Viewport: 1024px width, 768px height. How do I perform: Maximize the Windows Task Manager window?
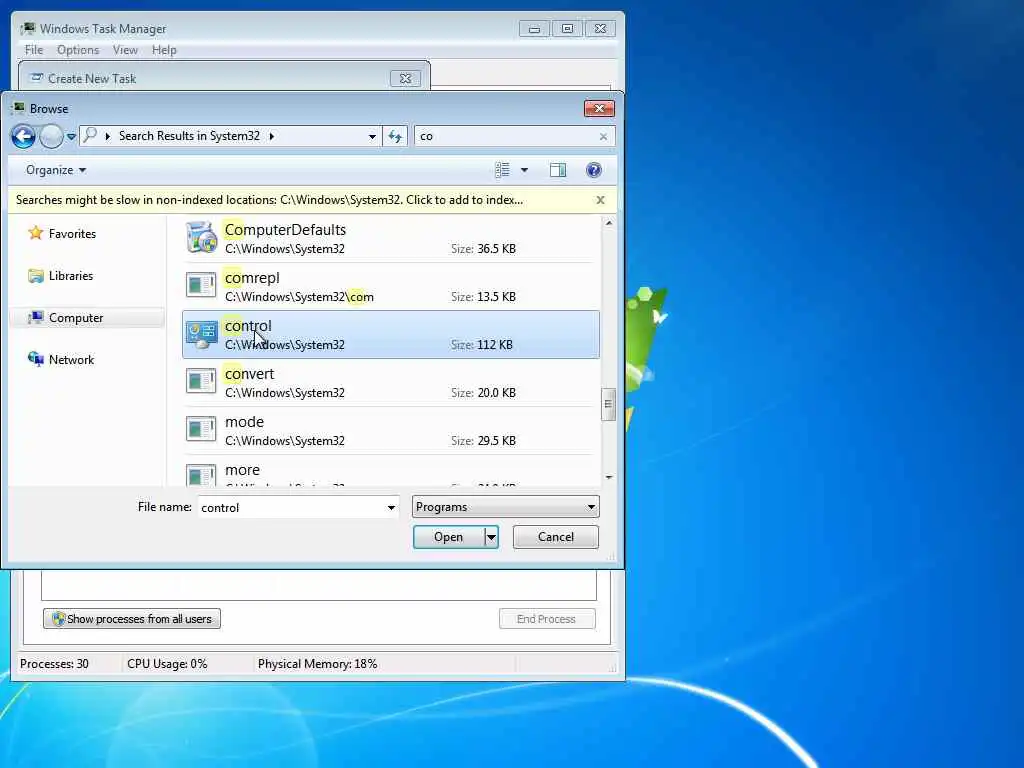[567, 29]
